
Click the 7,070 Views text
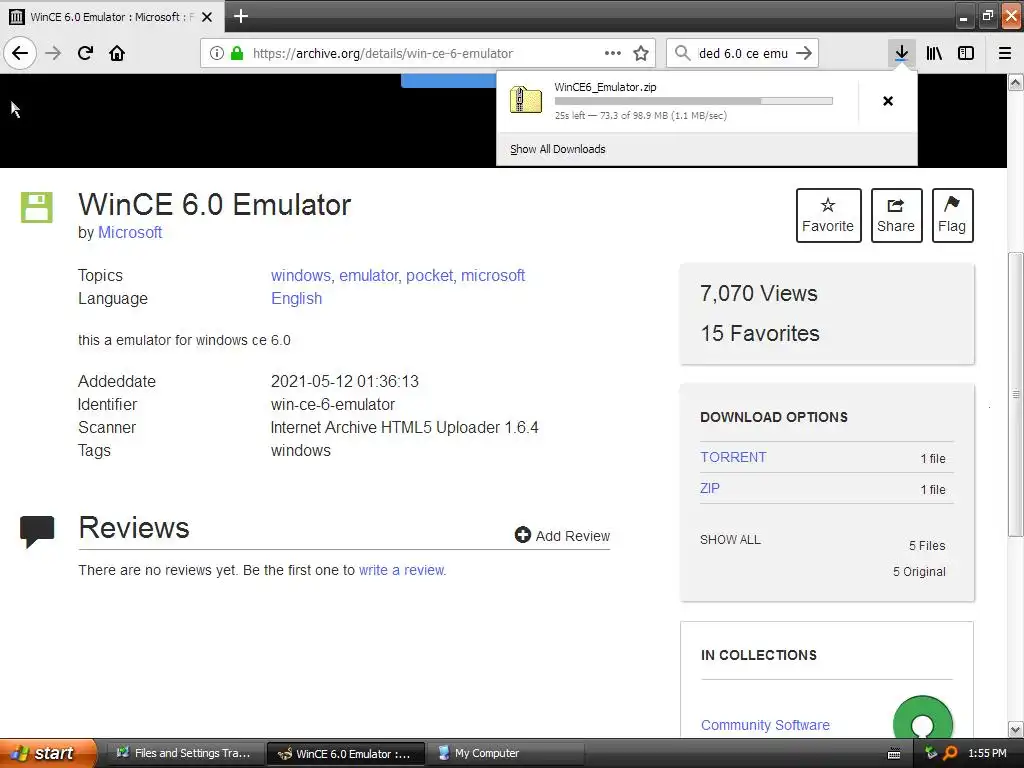click(x=758, y=293)
